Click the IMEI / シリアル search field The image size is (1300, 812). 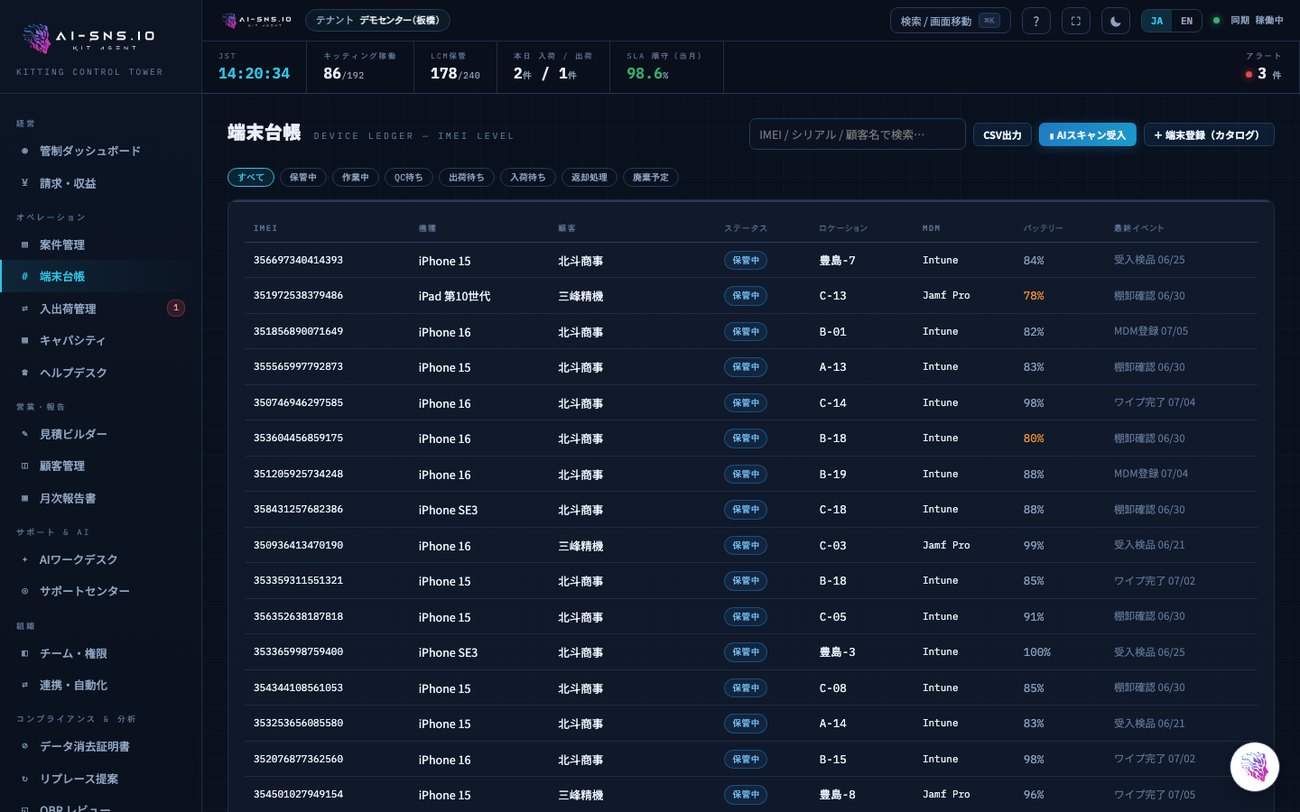[x=857, y=134]
